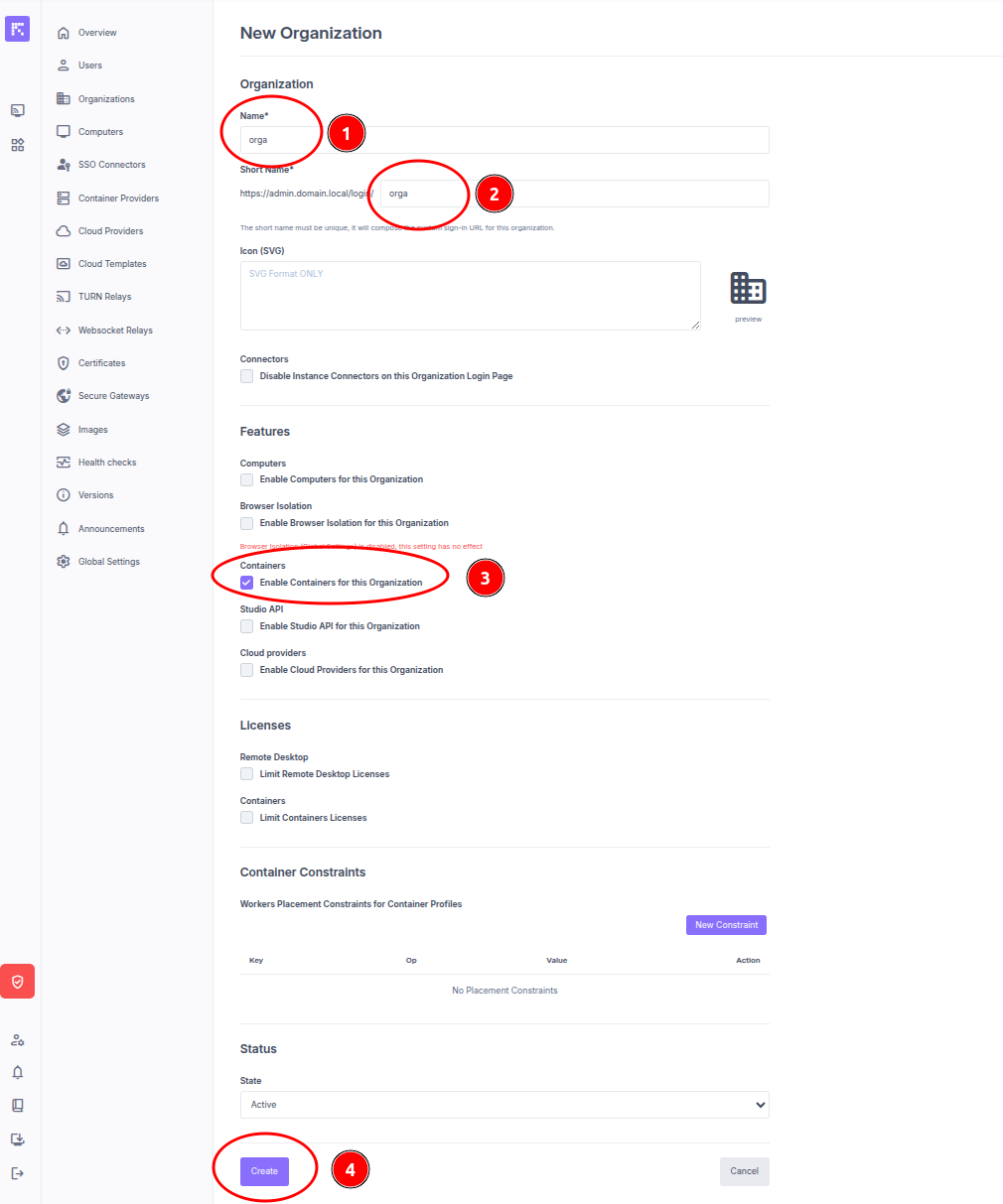
Task: Check Limit Containers Licenses
Action: point(246,818)
